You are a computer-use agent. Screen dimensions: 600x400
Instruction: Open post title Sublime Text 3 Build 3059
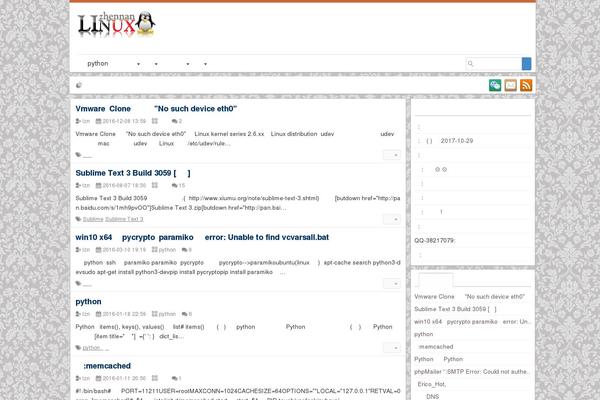(x=133, y=173)
